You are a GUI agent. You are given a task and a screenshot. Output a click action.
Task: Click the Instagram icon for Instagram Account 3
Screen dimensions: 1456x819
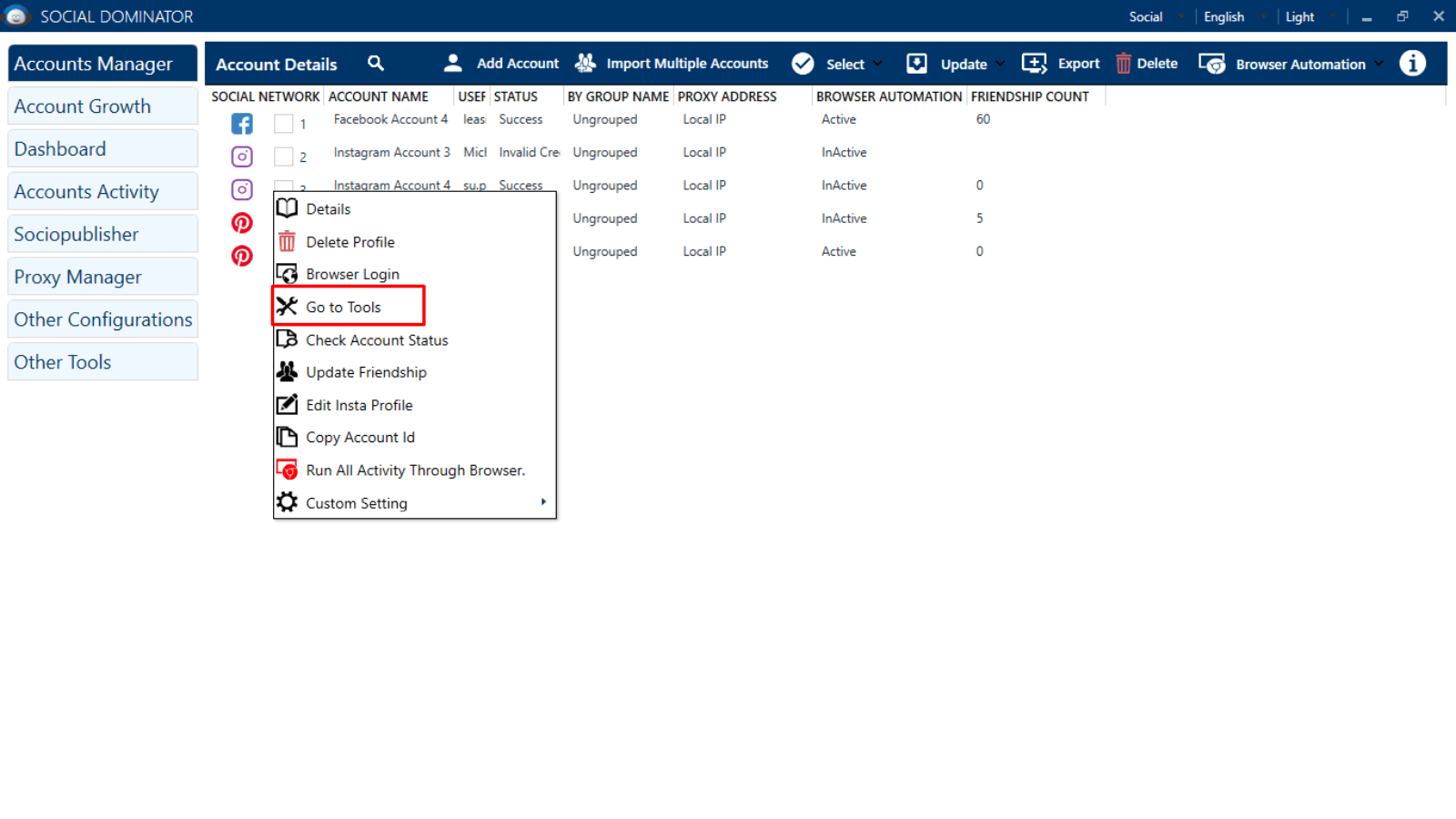(x=242, y=157)
